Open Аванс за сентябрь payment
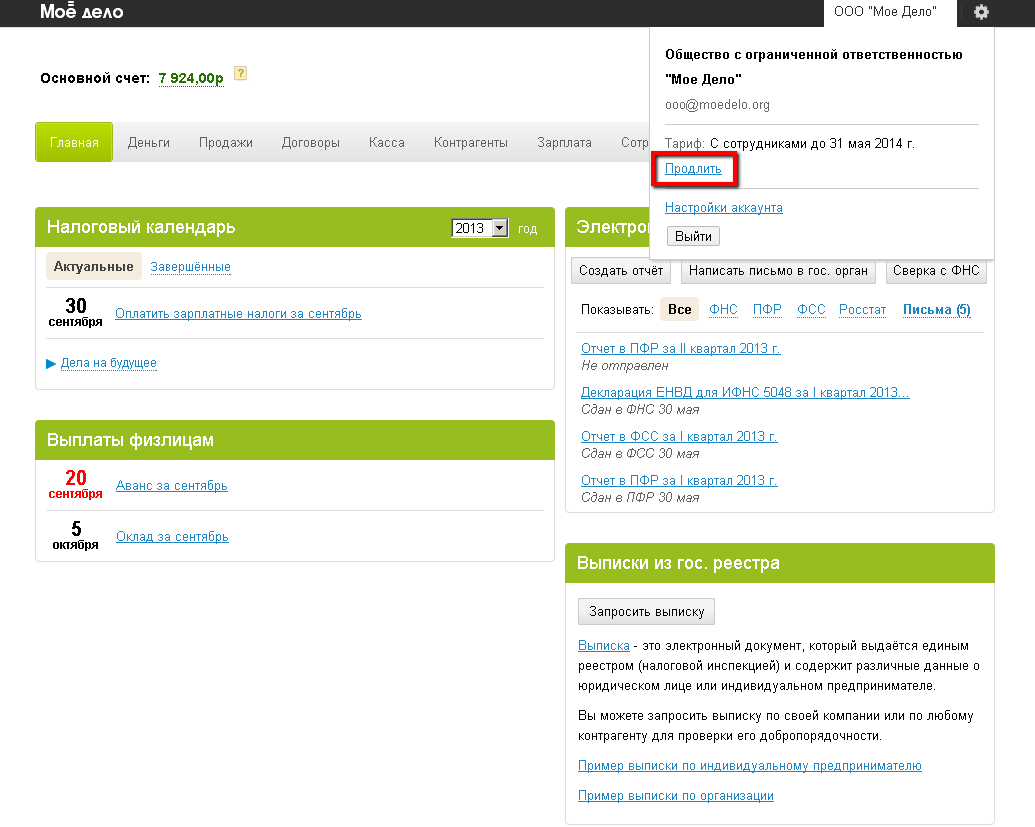The image size is (1035, 827). coord(172,485)
